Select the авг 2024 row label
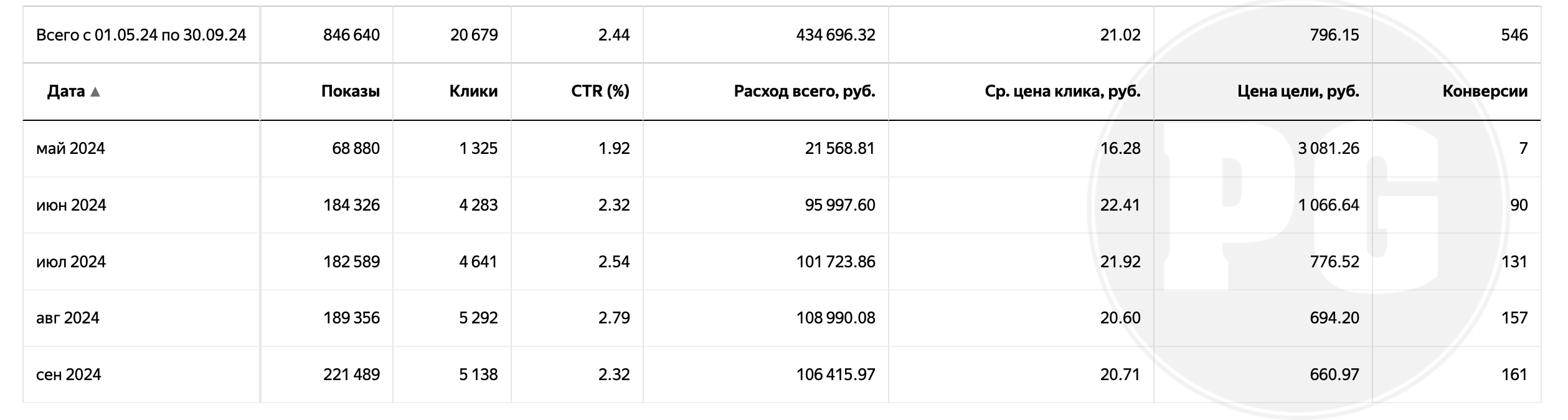This screenshot has height=420, width=1568. [68, 318]
